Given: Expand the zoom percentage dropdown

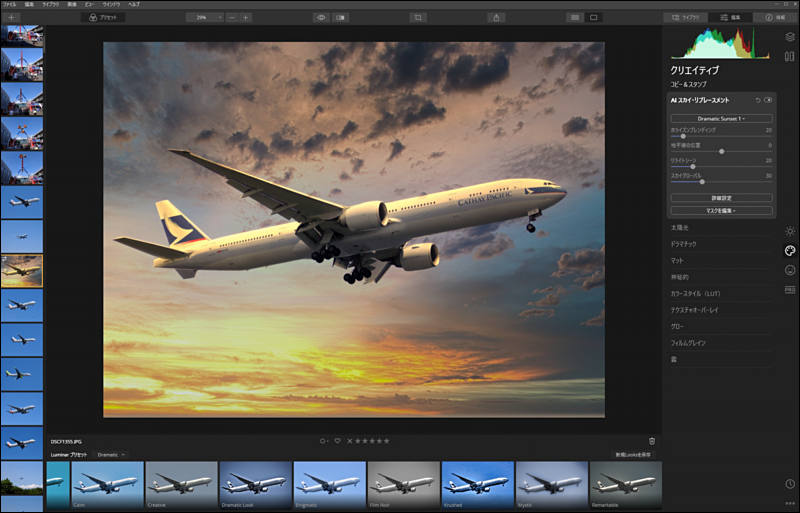Looking at the screenshot, I should coord(205,17).
